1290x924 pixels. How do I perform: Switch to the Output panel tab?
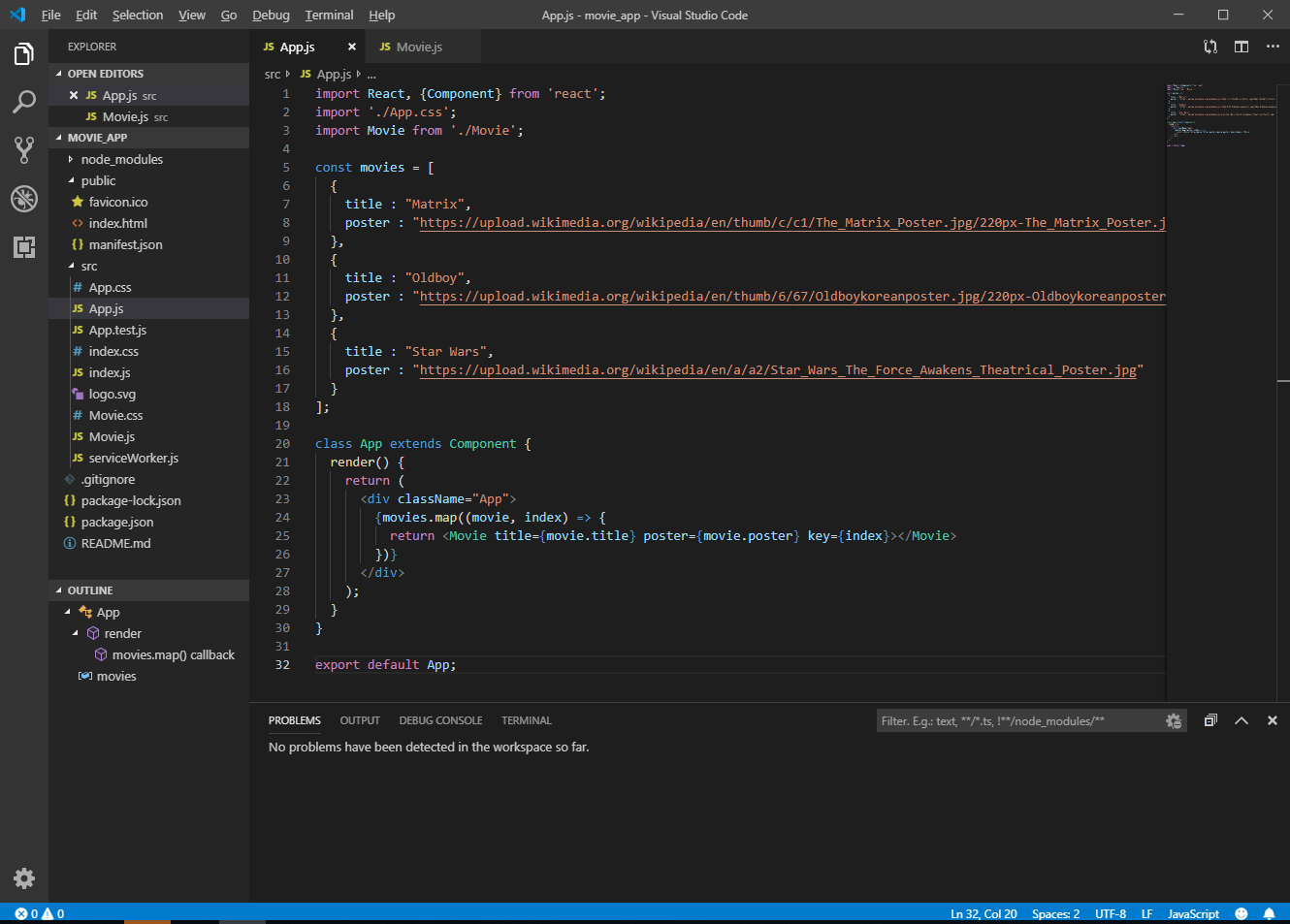click(x=360, y=720)
